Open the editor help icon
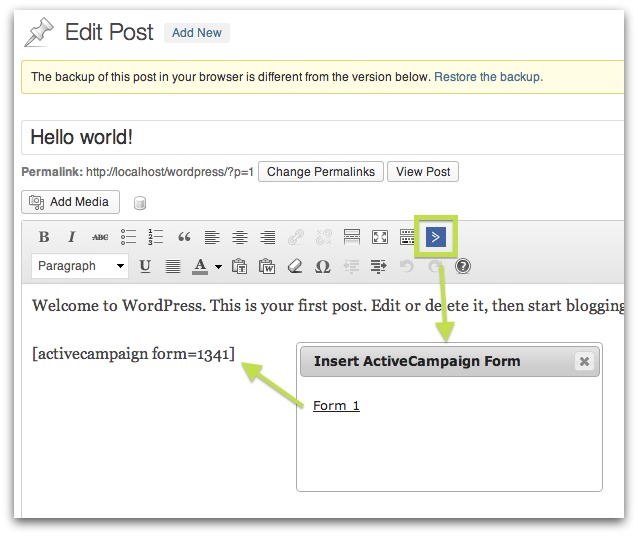Image resolution: width=638 pixels, height=536 pixels. click(x=463, y=267)
